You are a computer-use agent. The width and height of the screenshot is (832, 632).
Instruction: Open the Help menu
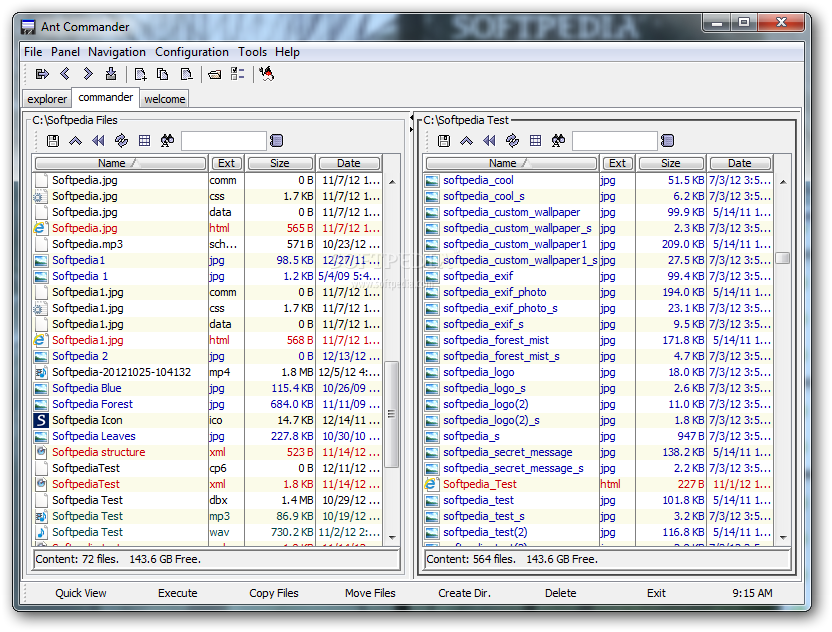287,52
